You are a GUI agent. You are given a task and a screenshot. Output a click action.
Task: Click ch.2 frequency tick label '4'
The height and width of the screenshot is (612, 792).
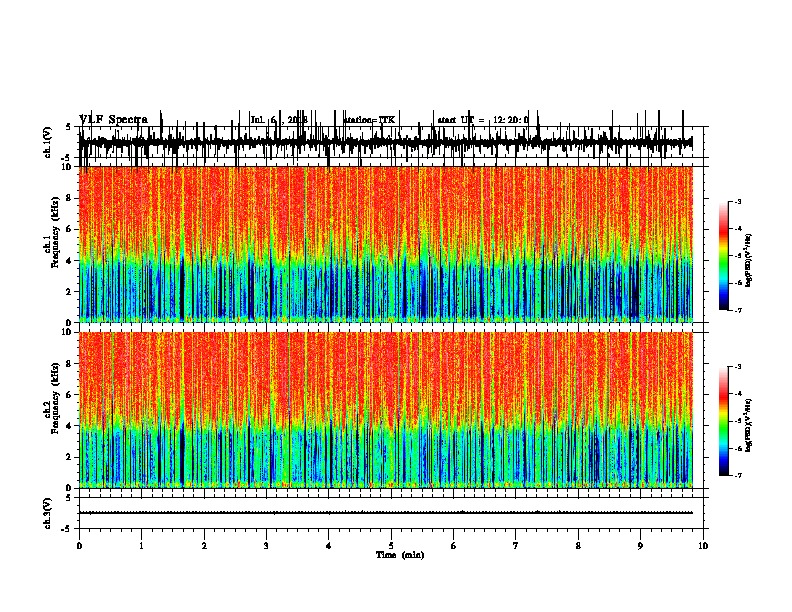coord(69,426)
